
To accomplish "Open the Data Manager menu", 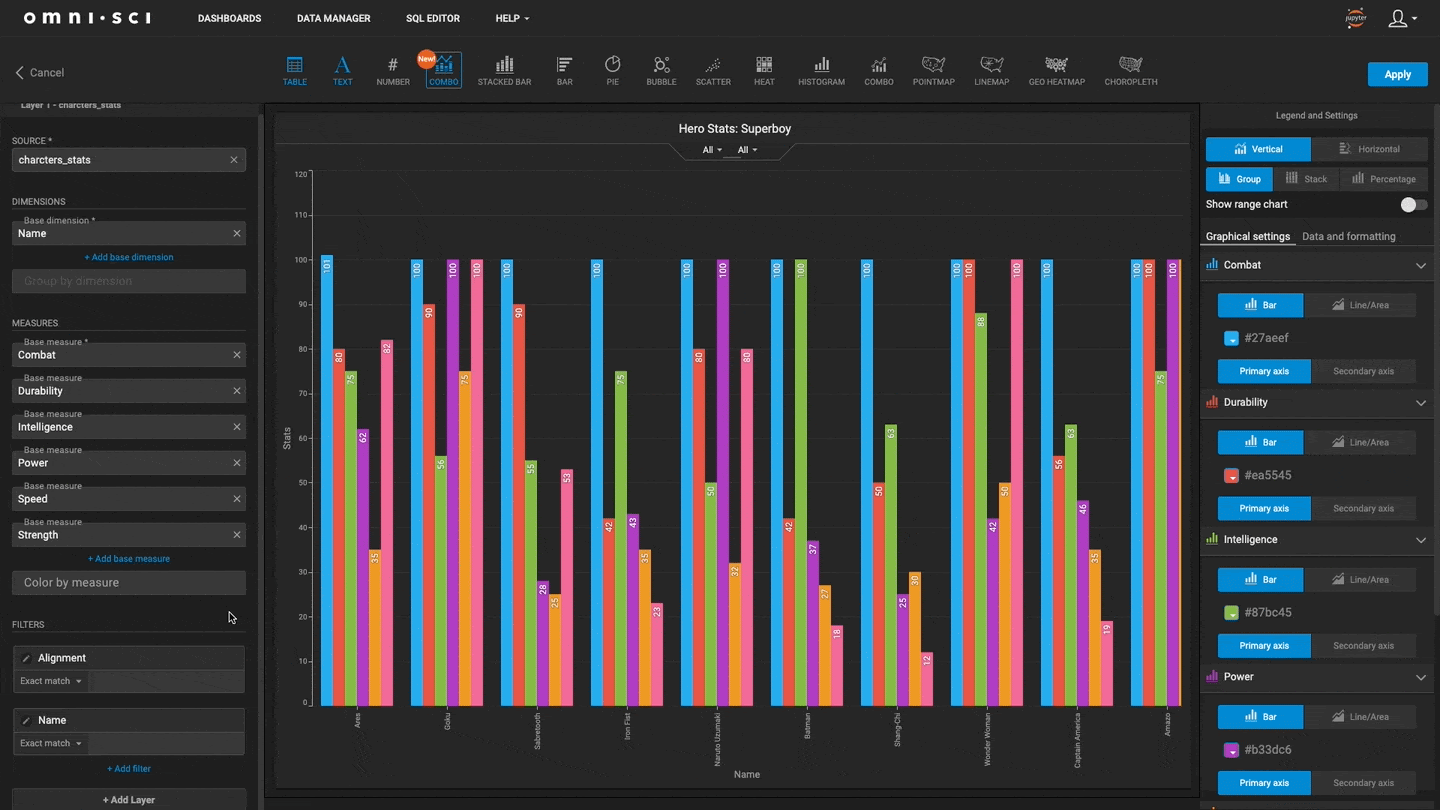I will tap(333, 18).
